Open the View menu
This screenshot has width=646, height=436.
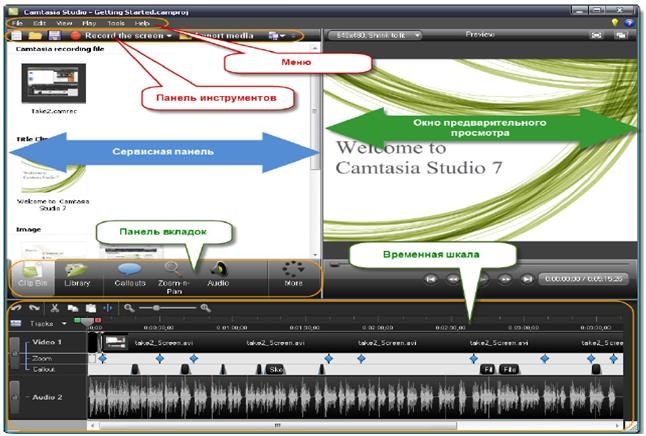coord(64,23)
